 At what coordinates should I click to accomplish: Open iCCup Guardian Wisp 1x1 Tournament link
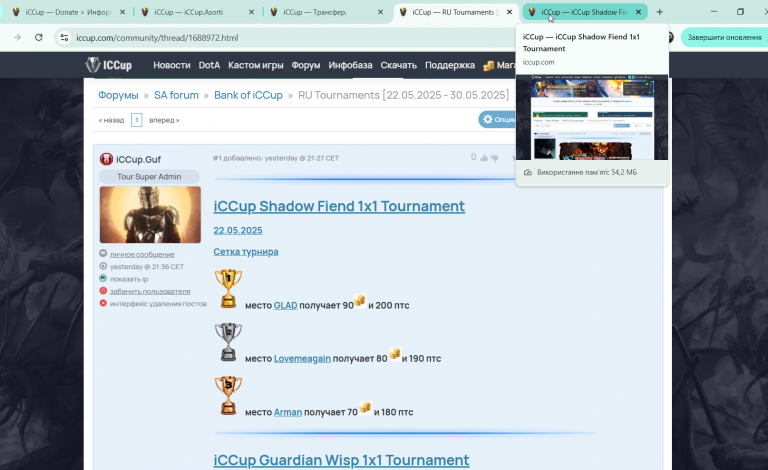(x=341, y=460)
